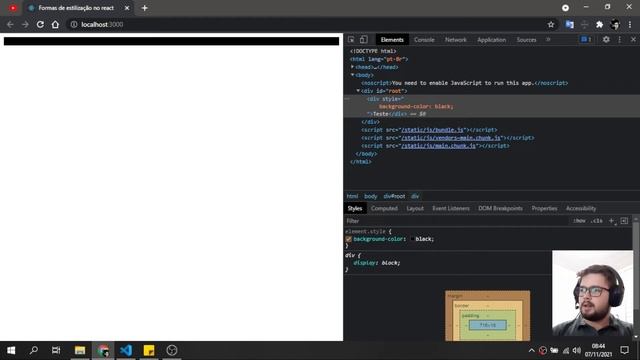The image size is (640, 360).
Task: Disable the background-color property checkbox
Action: (349, 239)
